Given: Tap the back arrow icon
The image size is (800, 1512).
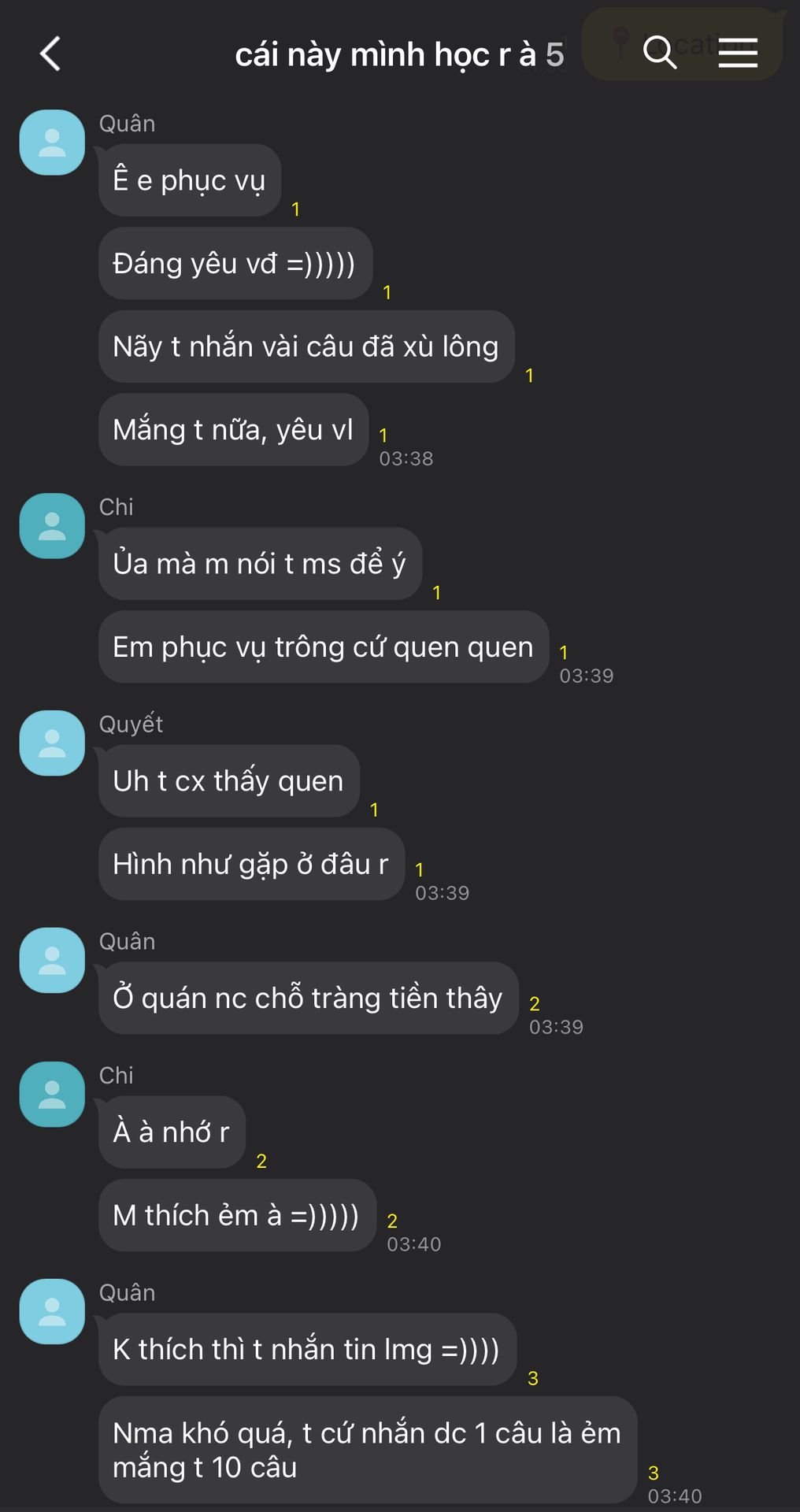Looking at the screenshot, I should [x=50, y=54].
